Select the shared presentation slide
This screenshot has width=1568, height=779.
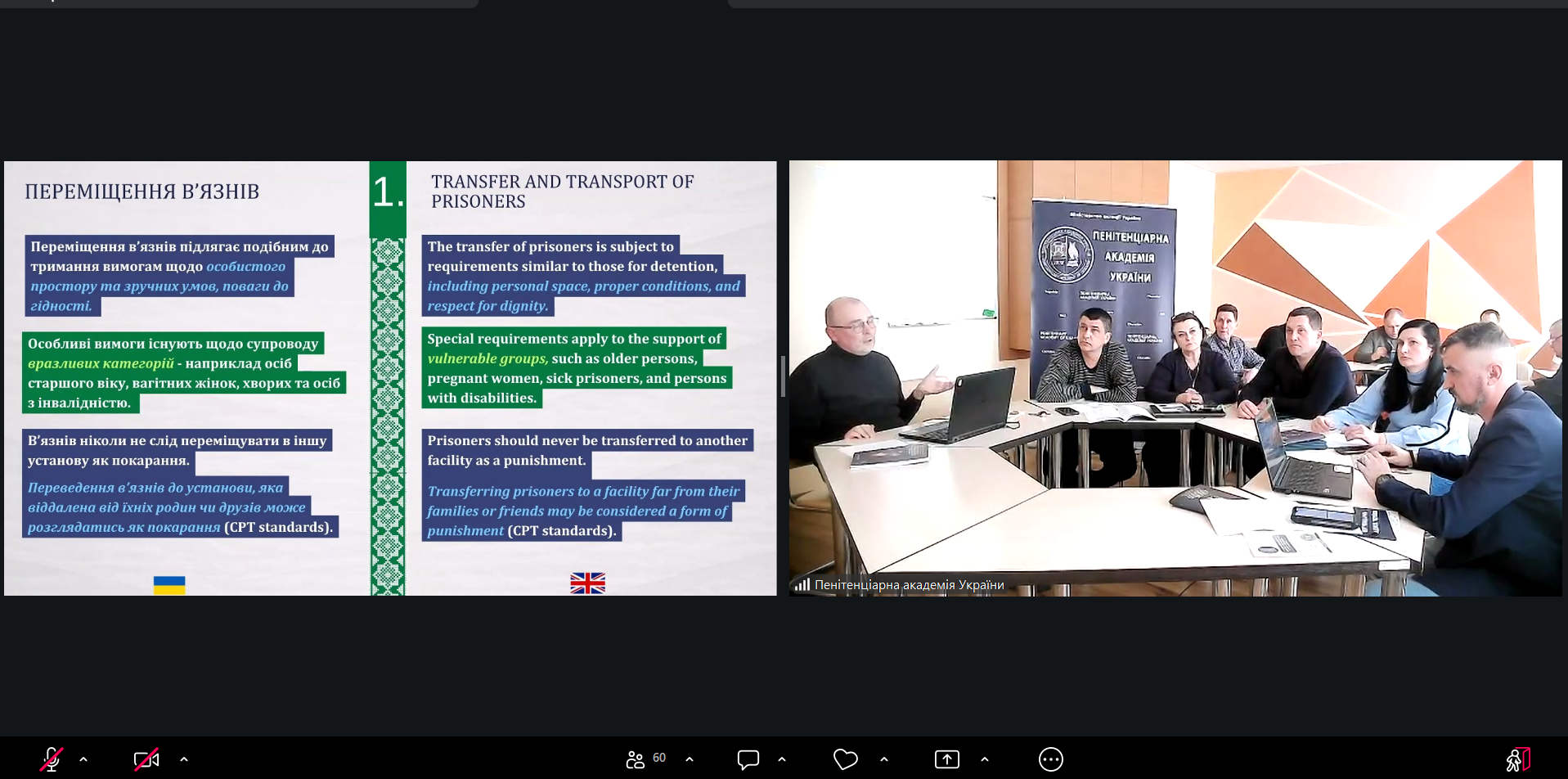390,377
